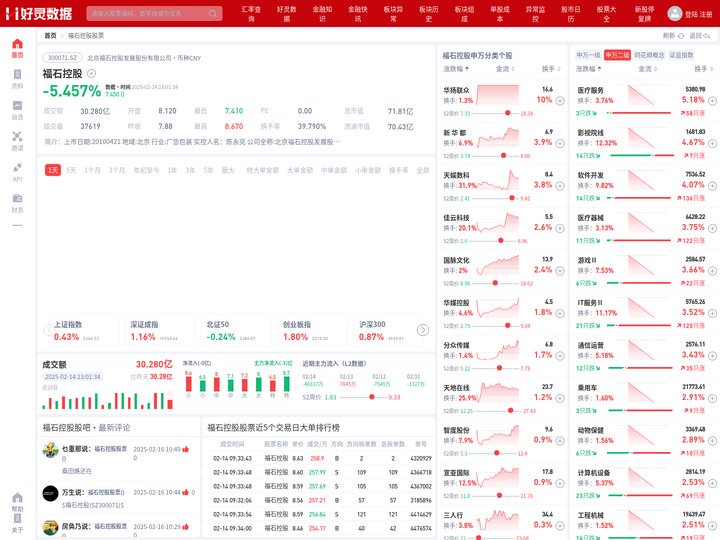Switch to the 申万一级 tab
This screenshot has width=720, height=540.
pyautogui.click(x=588, y=55)
